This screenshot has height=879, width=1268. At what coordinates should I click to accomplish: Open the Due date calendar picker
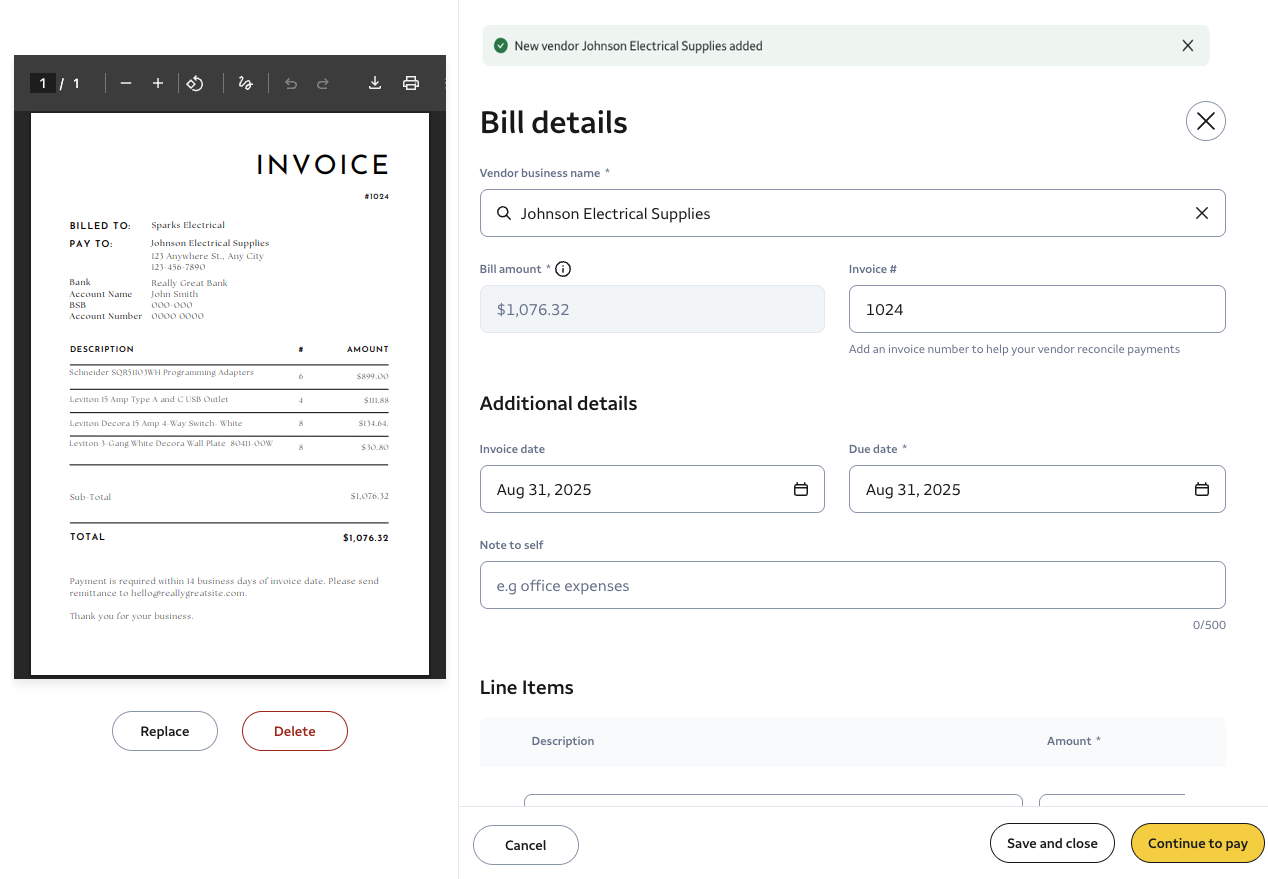click(x=1201, y=489)
